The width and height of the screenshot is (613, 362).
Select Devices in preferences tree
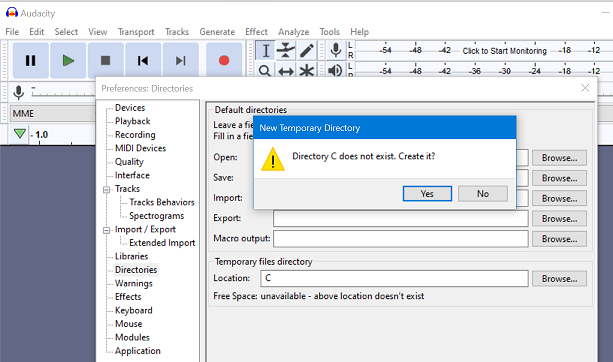pyautogui.click(x=130, y=108)
